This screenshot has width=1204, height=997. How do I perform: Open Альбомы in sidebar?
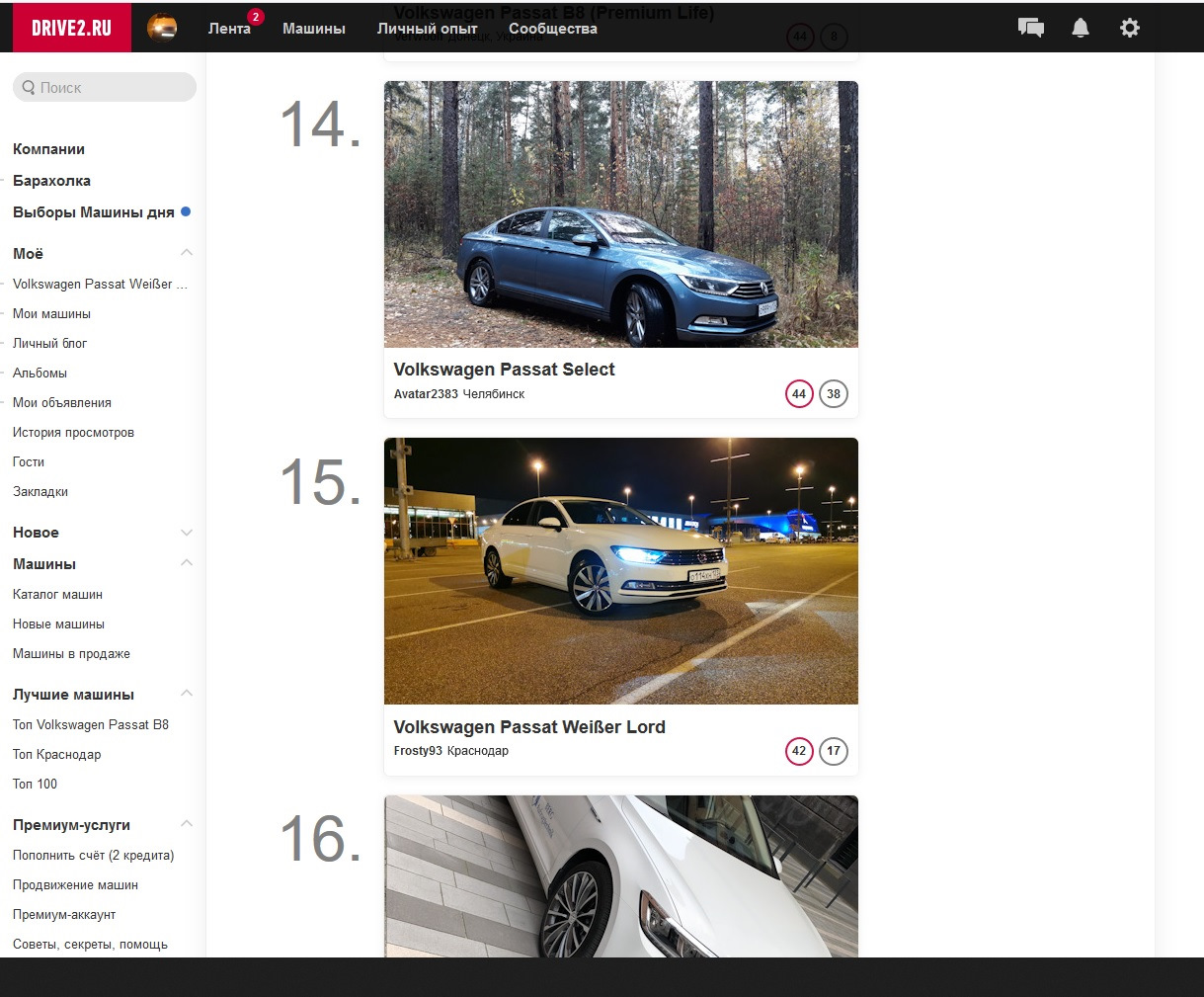click(x=40, y=373)
